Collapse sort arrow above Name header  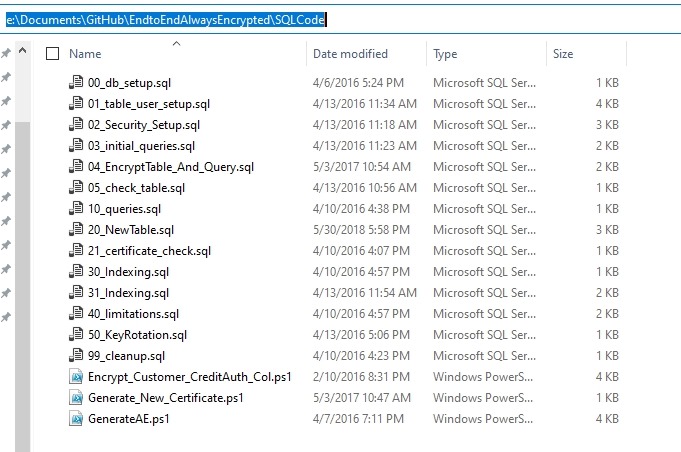click(177, 43)
